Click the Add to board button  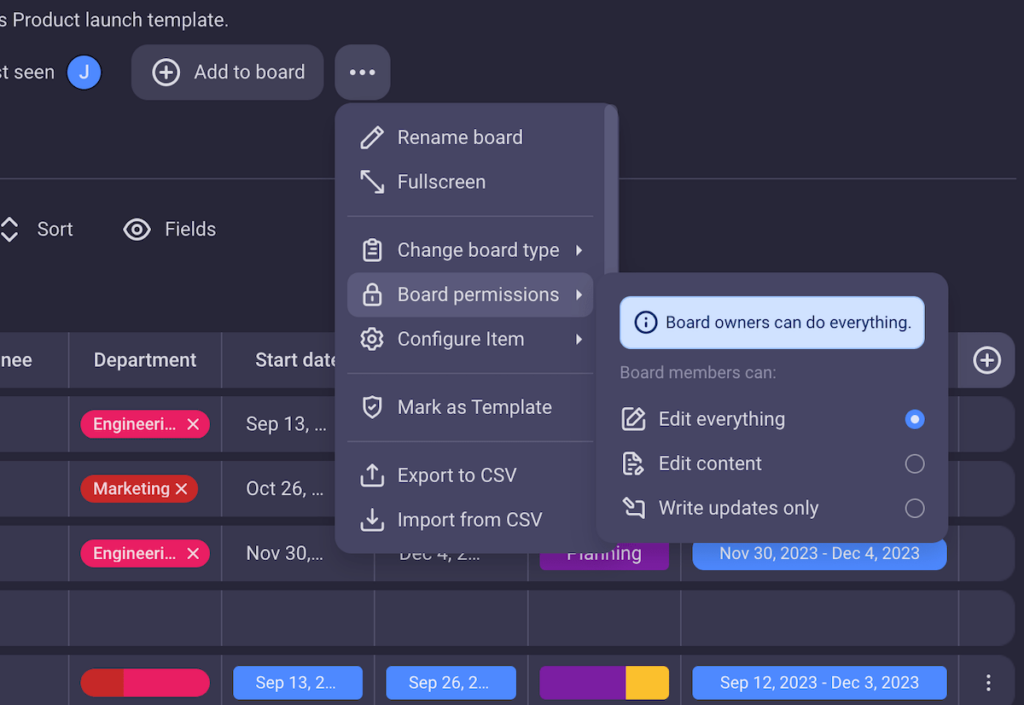click(227, 72)
